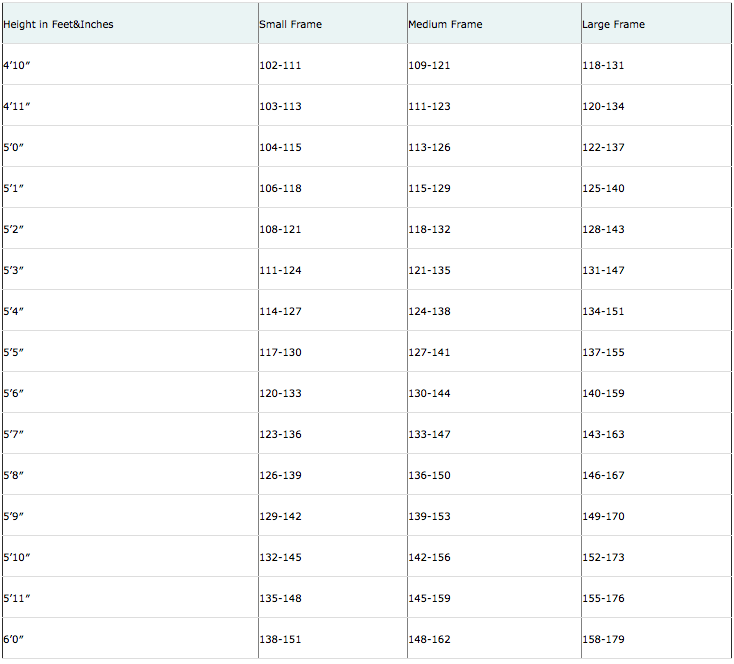
Task: Select the Large Frame header cell
Action: (x=613, y=24)
